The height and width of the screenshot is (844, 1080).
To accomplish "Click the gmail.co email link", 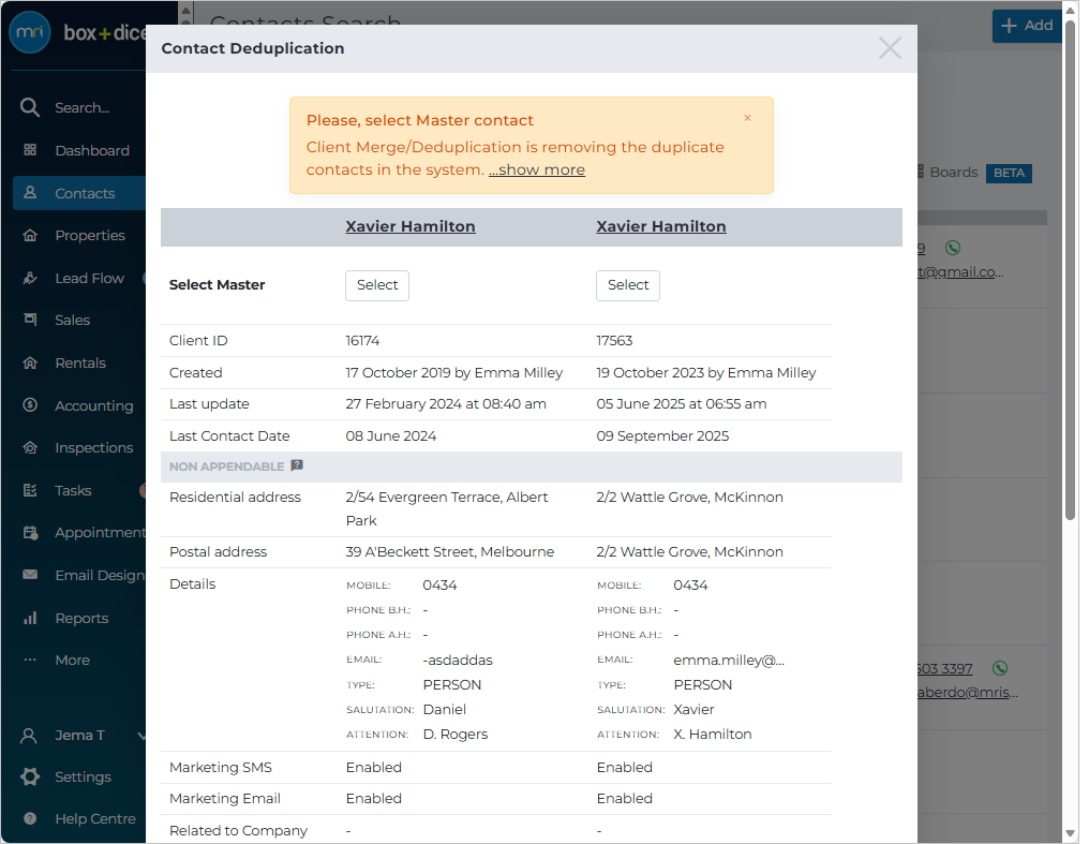I will click(x=960, y=272).
